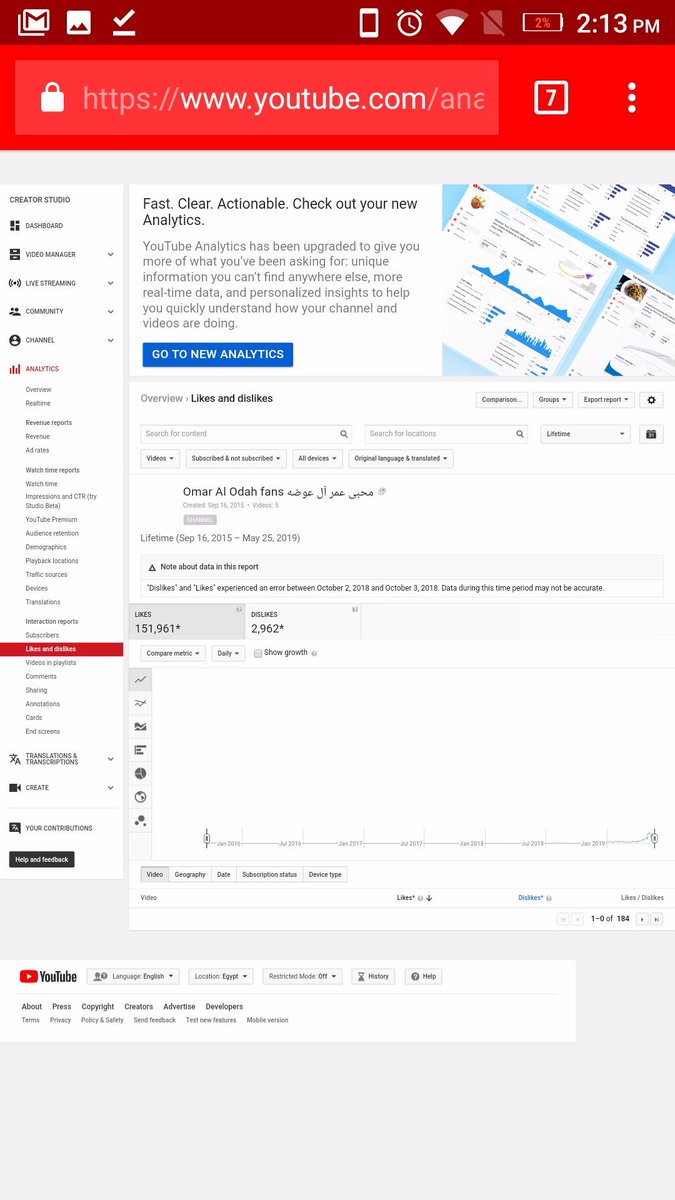Select the Video tab below chart
Viewport: 675px width, 1200px height.
tap(154, 874)
